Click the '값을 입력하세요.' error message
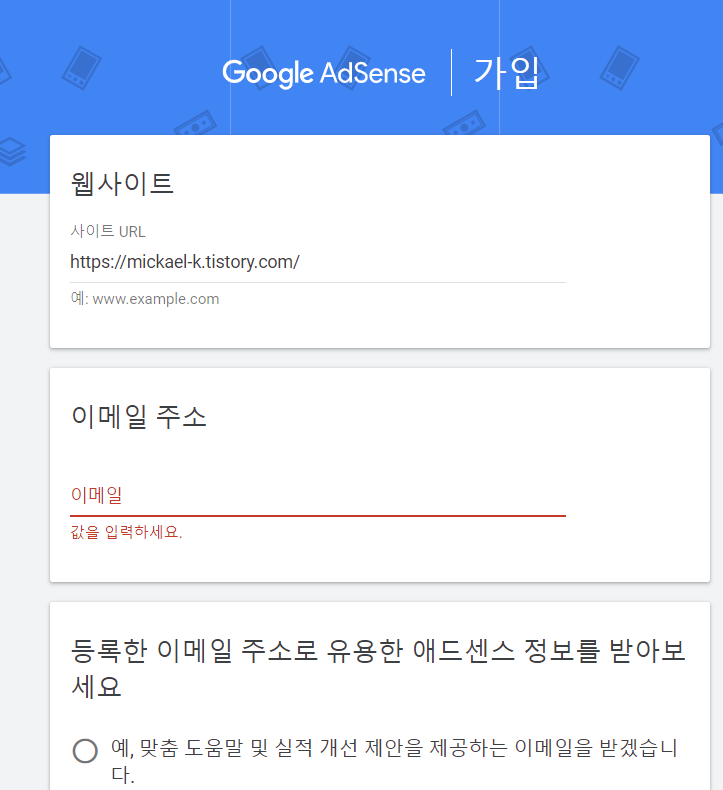Image resolution: width=723 pixels, height=790 pixels. pyautogui.click(x=126, y=532)
